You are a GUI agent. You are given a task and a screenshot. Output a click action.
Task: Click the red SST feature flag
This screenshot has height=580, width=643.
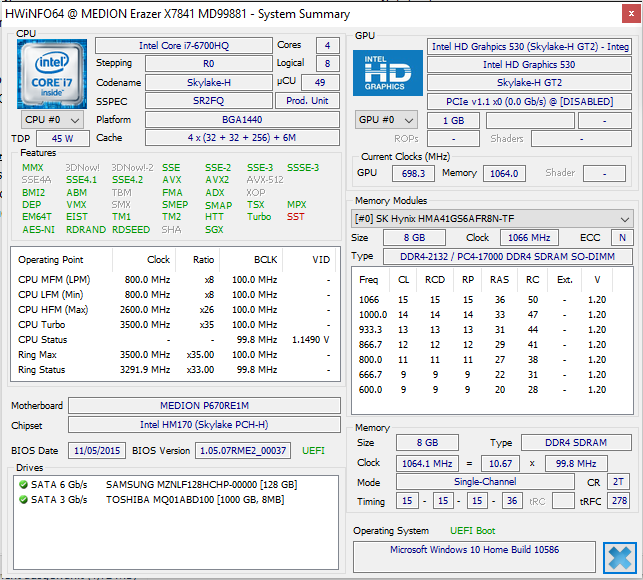(x=296, y=217)
